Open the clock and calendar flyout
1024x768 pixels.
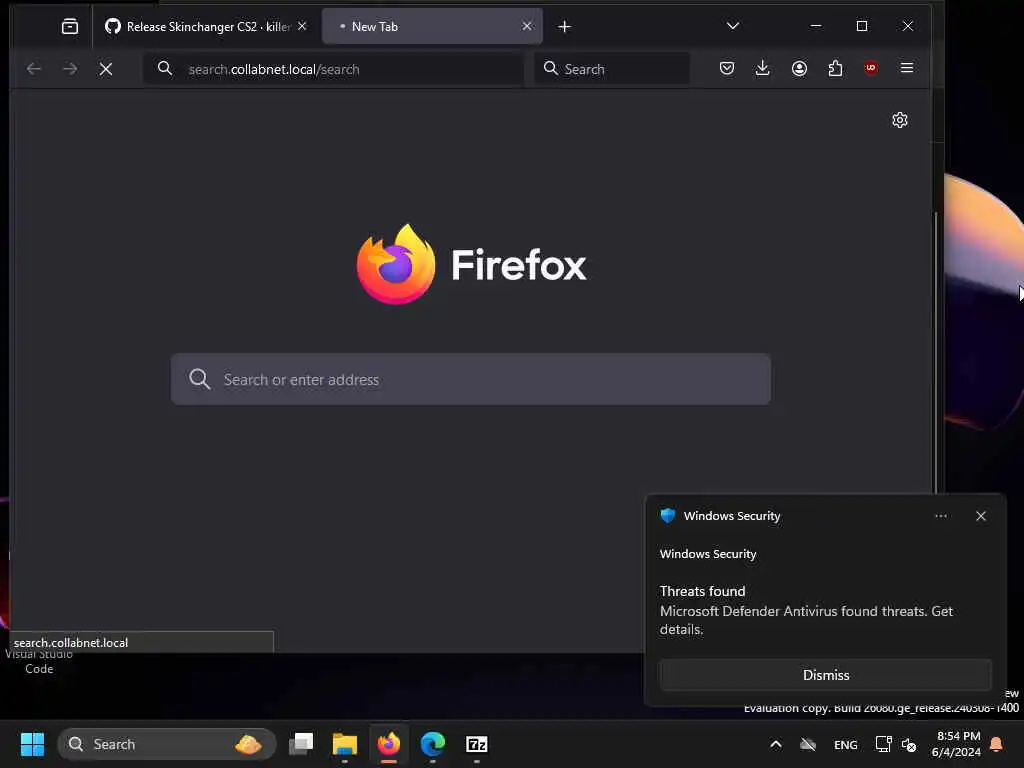(957, 744)
